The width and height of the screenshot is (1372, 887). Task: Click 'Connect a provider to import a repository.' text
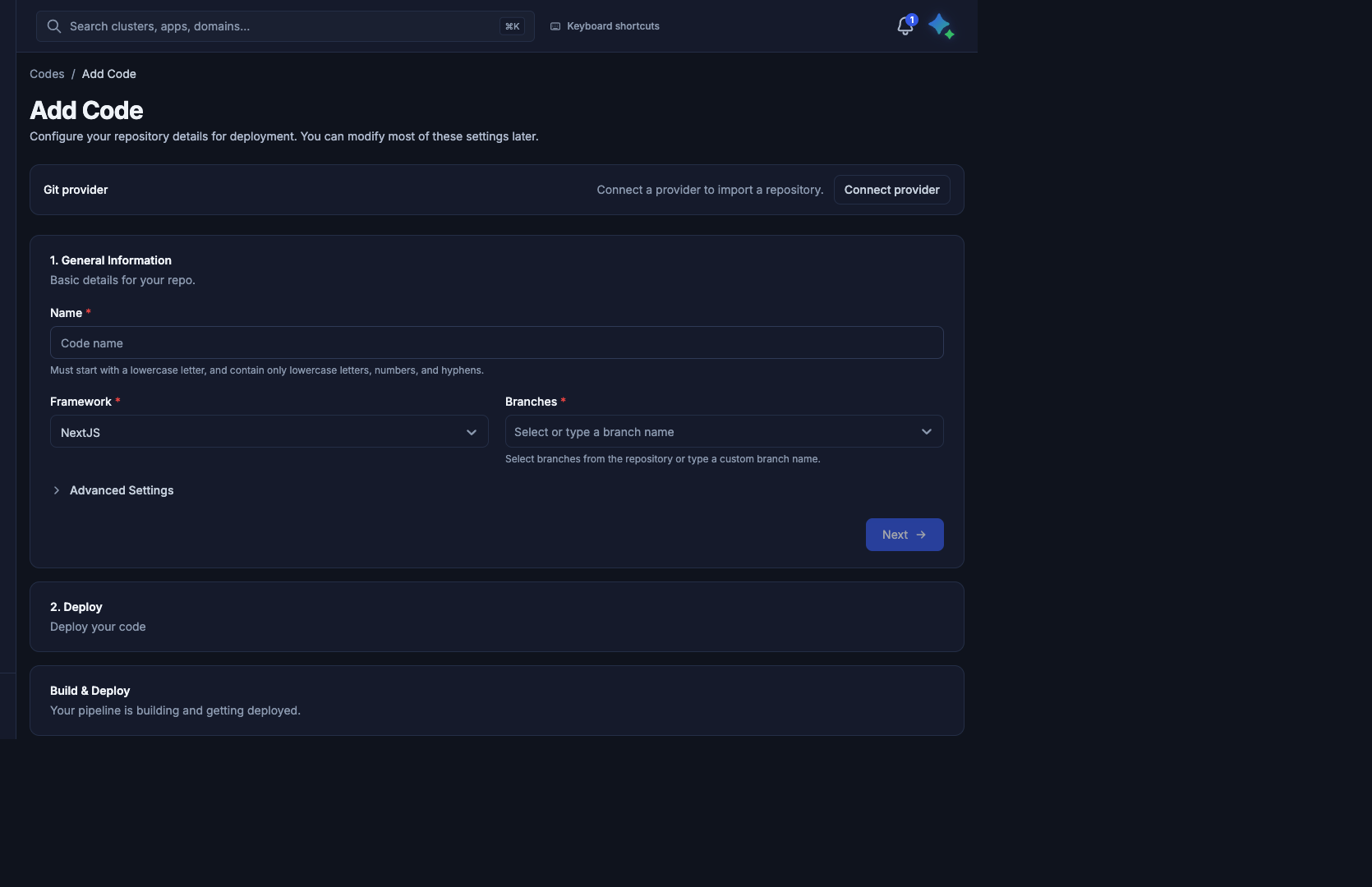pyautogui.click(x=710, y=190)
